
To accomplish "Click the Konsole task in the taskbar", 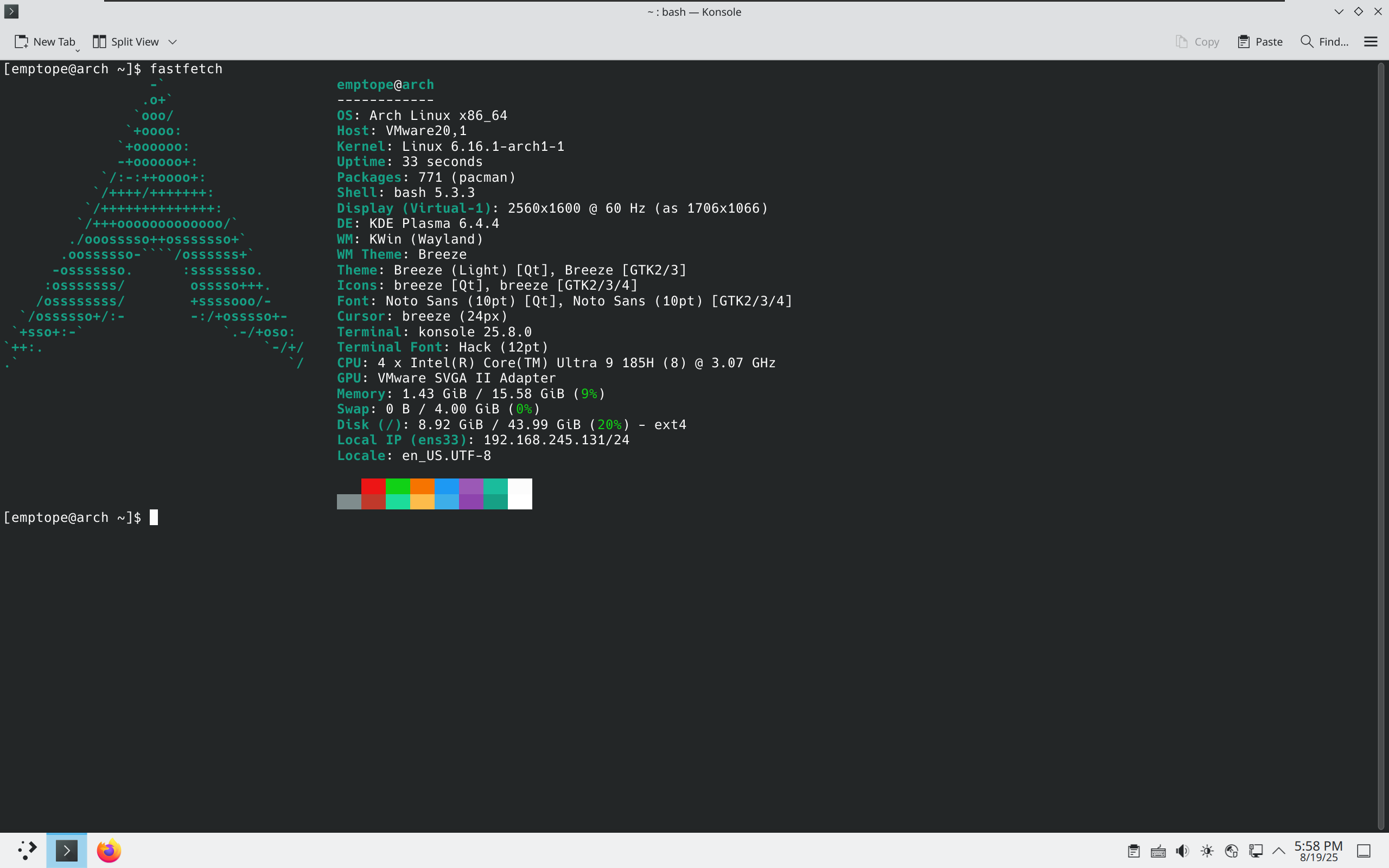I will [x=67, y=850].
